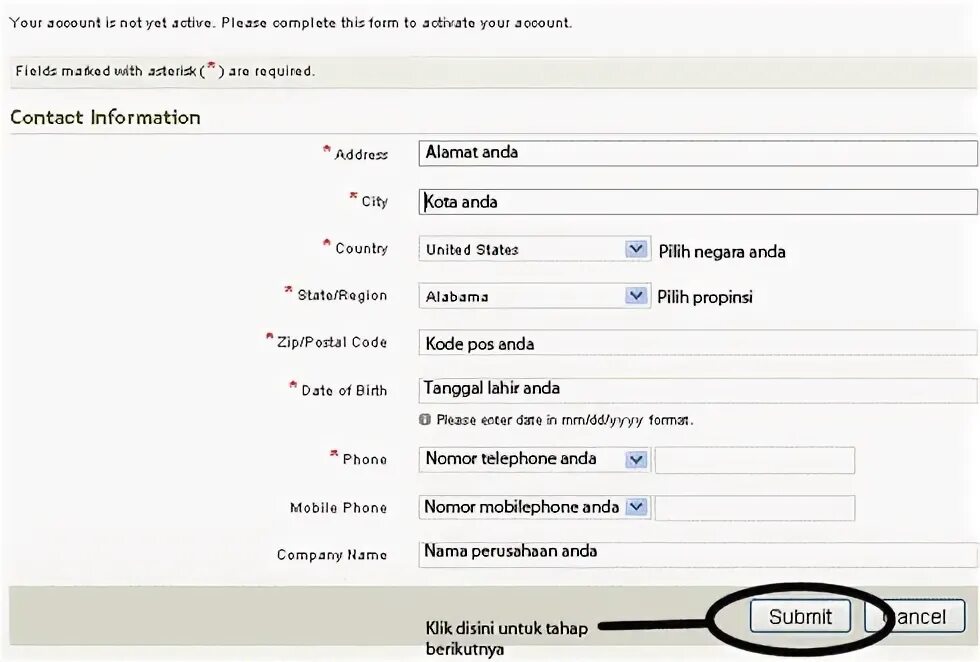Click the empty phone number entry box
The width and height of the screenshot is (980, 662).
755,459
